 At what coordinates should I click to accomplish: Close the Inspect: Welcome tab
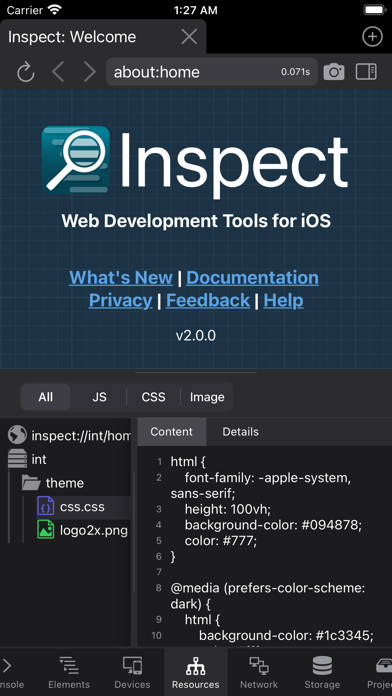tap(189, 37)
